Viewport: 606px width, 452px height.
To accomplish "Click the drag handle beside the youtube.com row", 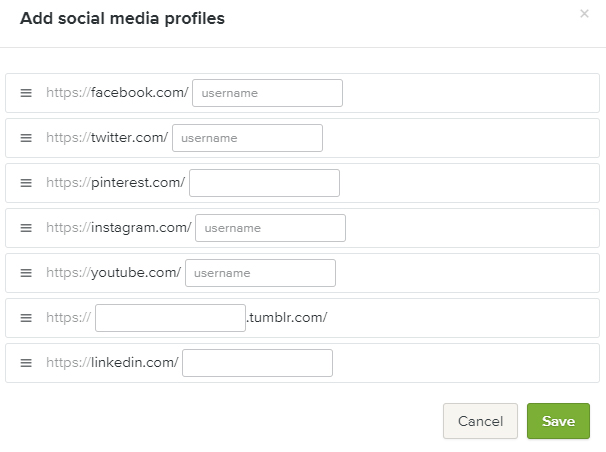I will 26,273.
